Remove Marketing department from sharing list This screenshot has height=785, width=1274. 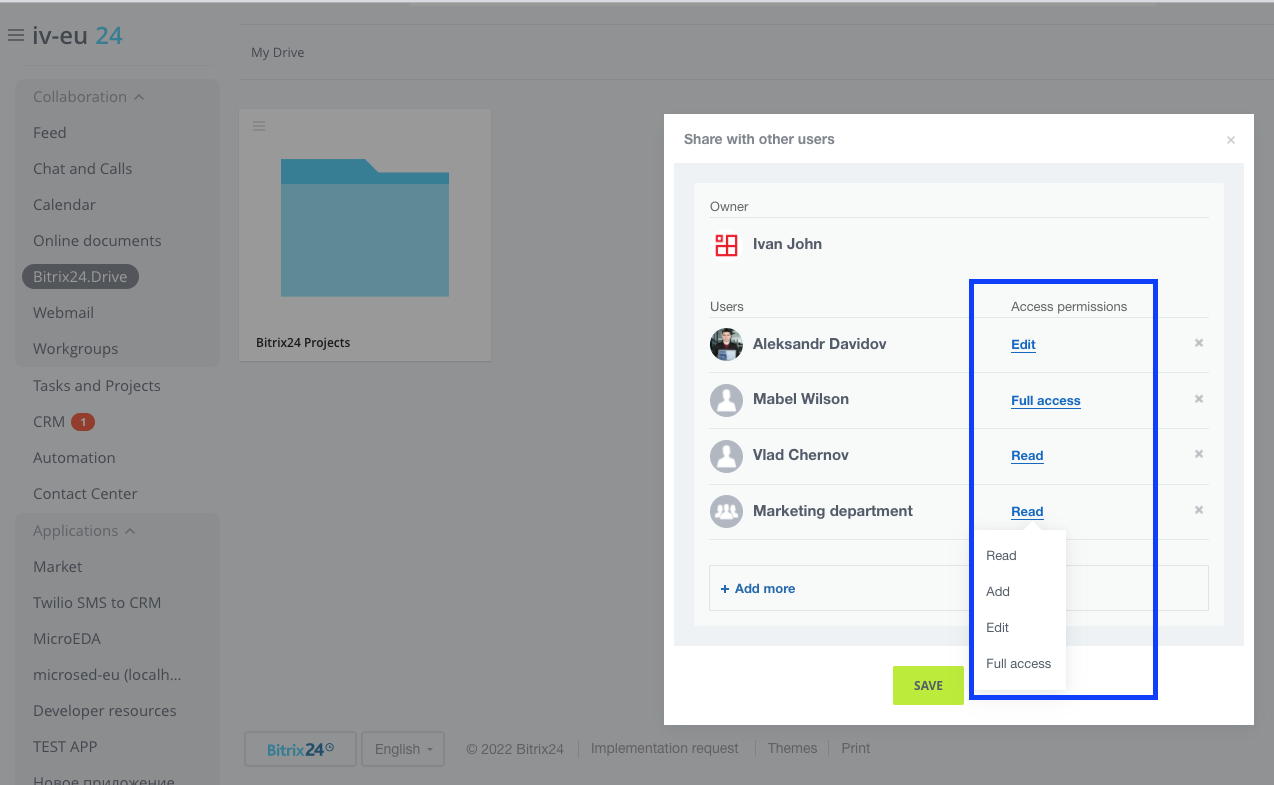click(x=1199, y=510)
